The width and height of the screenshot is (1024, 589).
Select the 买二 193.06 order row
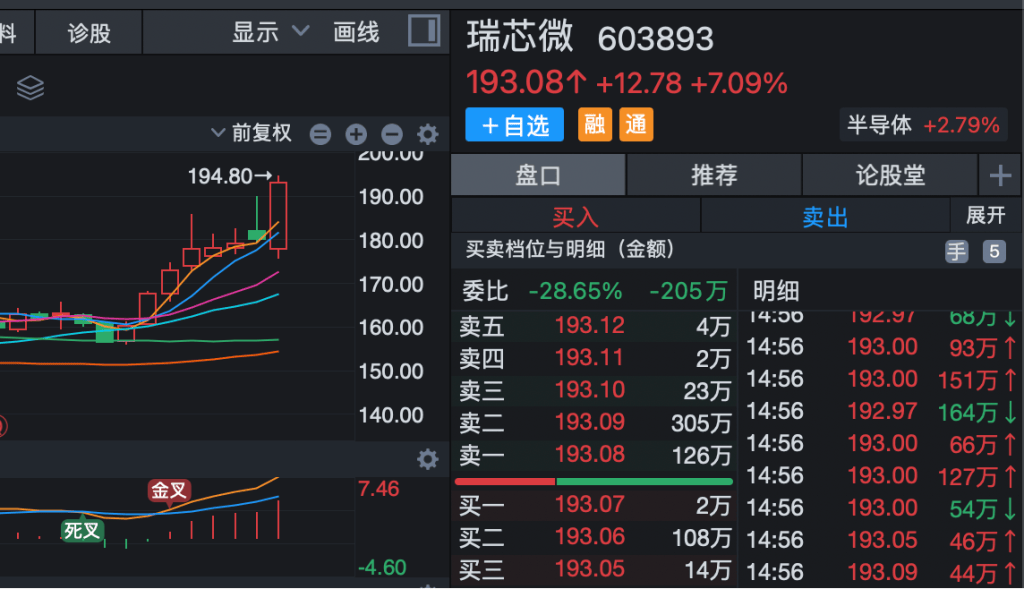point(594,537)
